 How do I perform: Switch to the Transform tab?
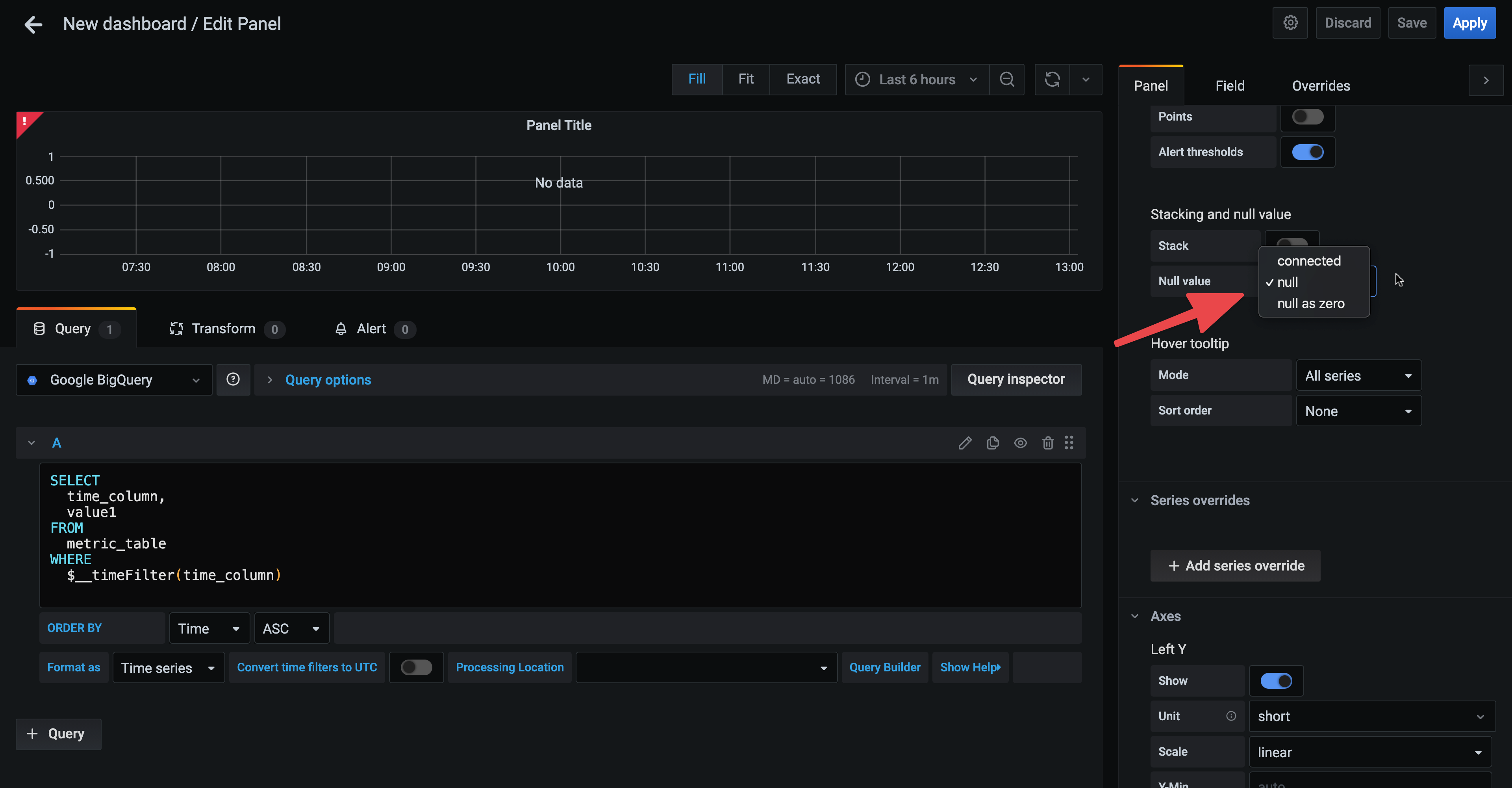coord(224,329)
